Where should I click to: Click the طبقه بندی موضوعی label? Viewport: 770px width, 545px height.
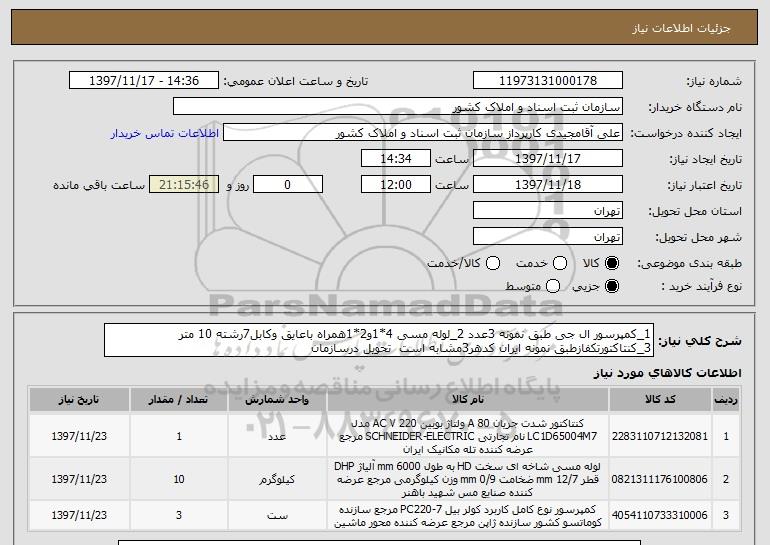coord(689,264)
